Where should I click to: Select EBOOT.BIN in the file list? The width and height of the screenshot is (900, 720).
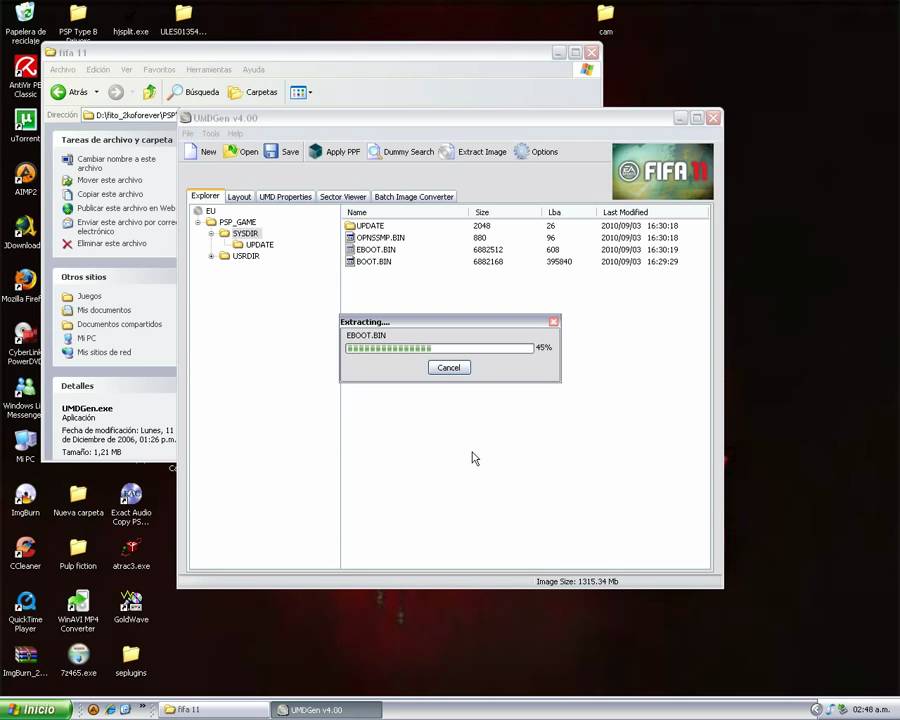(370, 250)
